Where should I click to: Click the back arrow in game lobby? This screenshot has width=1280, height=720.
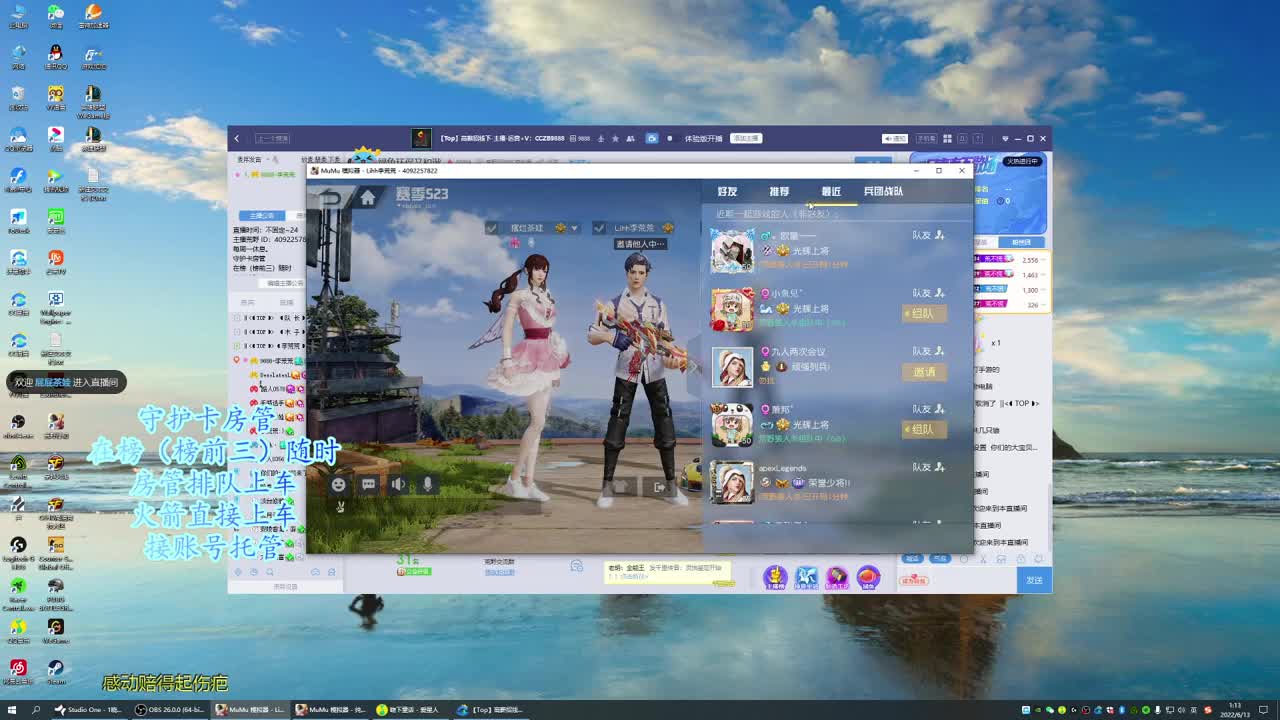point(330,198)
